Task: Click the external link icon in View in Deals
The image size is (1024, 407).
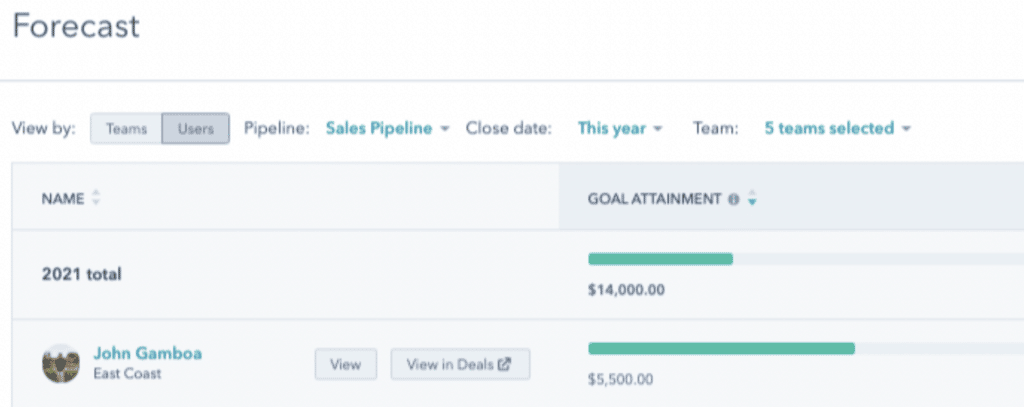Action: point(504,364)
